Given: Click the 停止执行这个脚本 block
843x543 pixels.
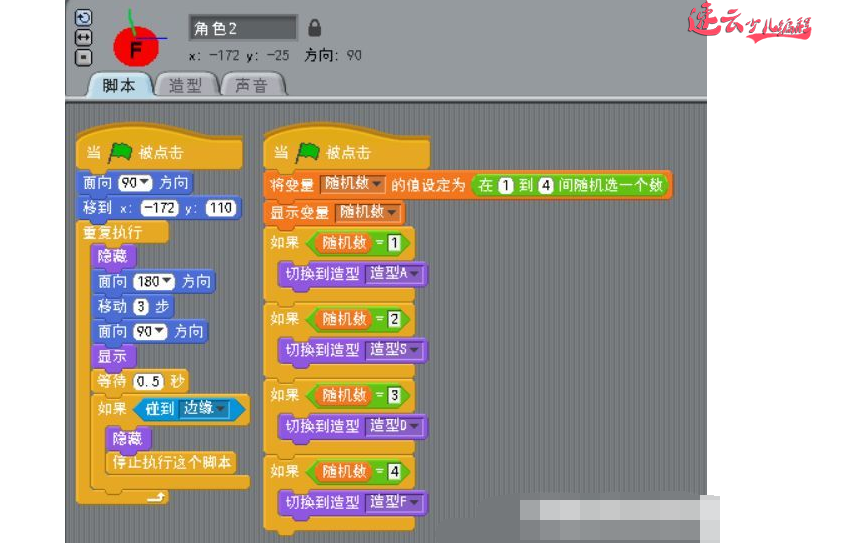Looking at the screenshot, I should 172,463.
